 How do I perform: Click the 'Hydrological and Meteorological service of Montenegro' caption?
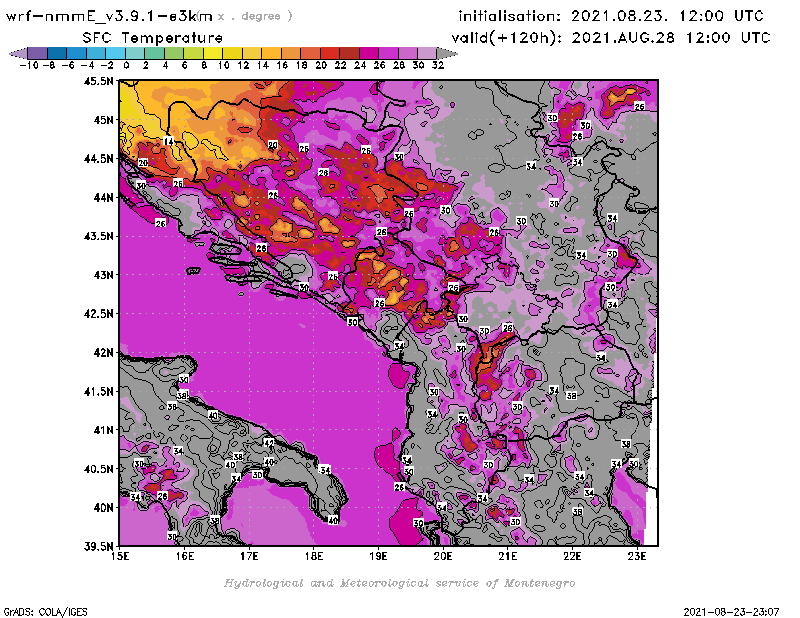click(x=399, y=583)
